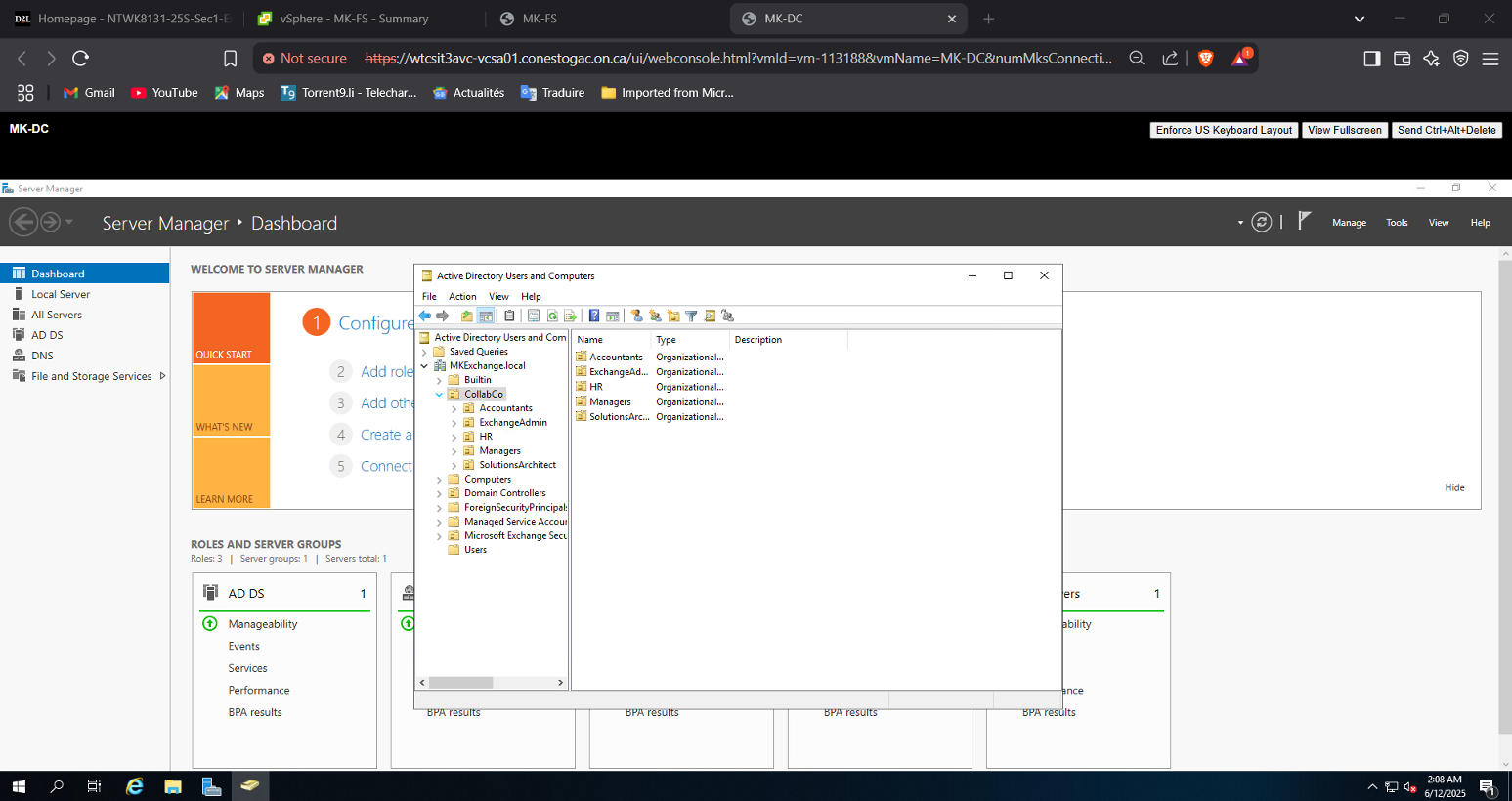Screen dimensions: 1512x801
Task: Expand the Domain Controllers node
Action: (x=440, y=492)
